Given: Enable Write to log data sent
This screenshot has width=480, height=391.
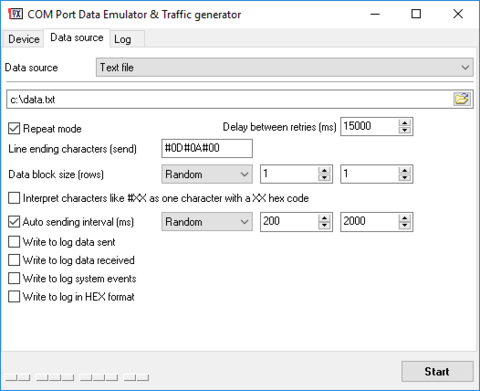Looking at the screenshot, I should pyautogui.click(x=14, y=242).
